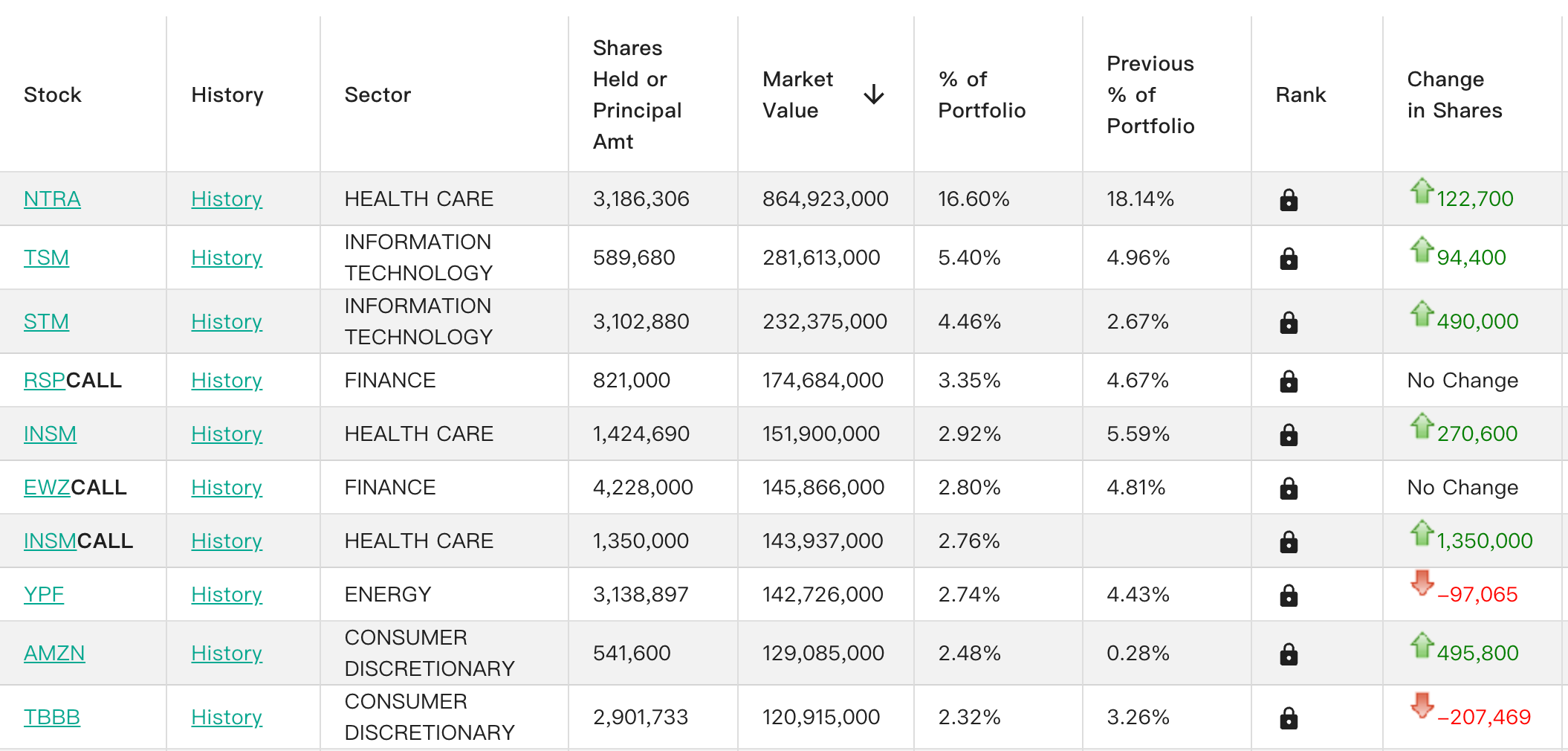
Task: Sort table by Sector column header
Action: (x=378, y=94)
